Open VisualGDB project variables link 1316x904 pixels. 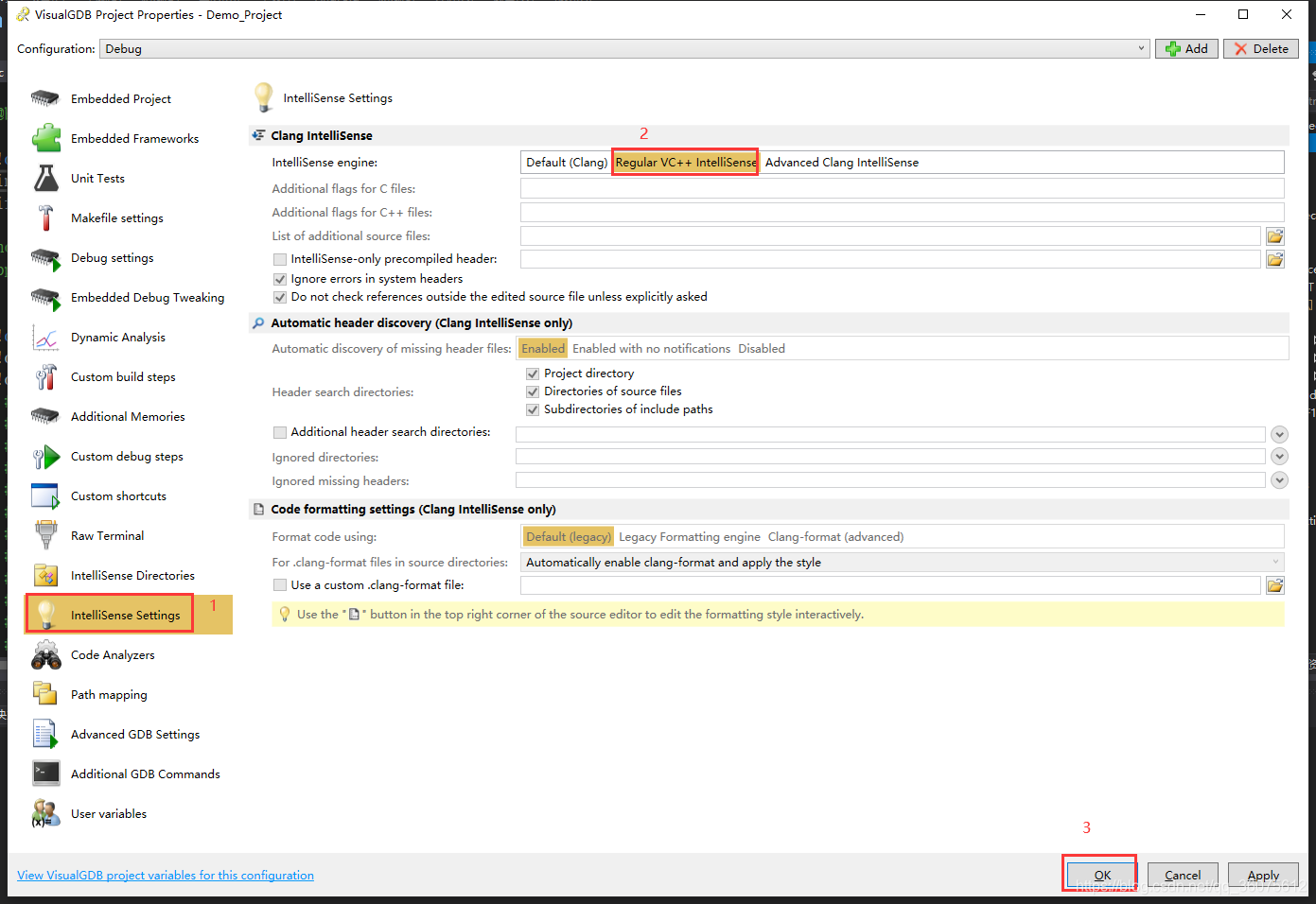pyautogui.click(x=166, y=876)
